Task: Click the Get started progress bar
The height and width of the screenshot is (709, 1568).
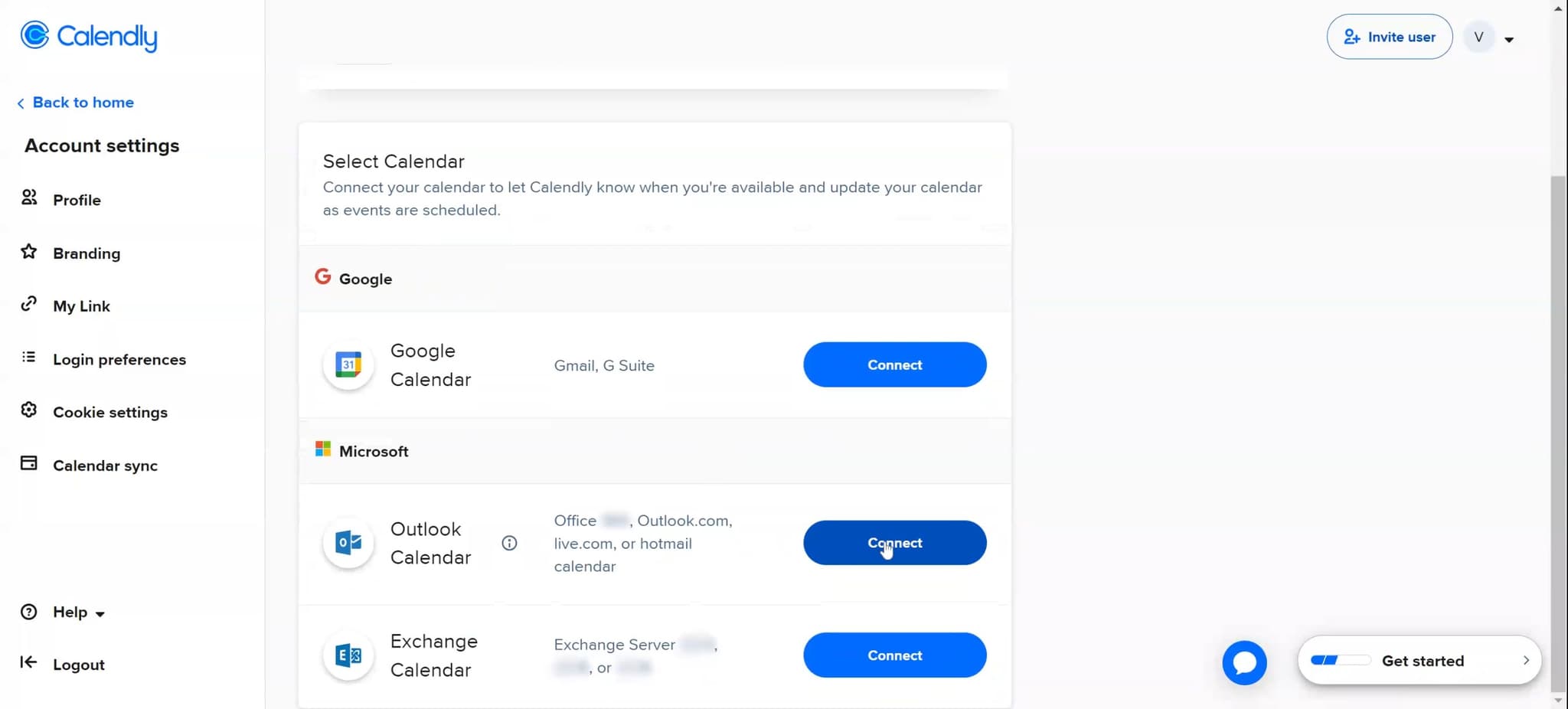Action: point(1342,659)
